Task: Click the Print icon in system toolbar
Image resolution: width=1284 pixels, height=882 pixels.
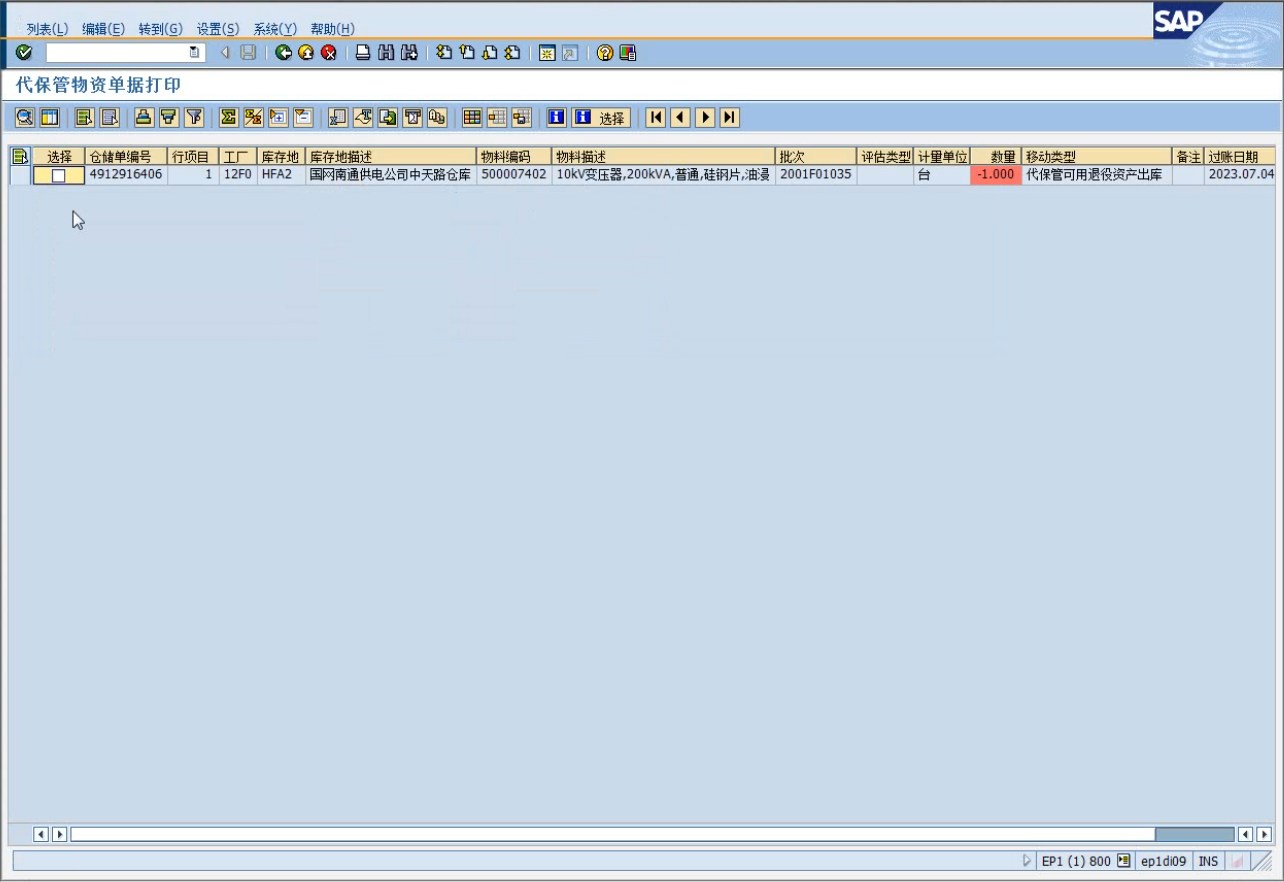Action: 363,53
